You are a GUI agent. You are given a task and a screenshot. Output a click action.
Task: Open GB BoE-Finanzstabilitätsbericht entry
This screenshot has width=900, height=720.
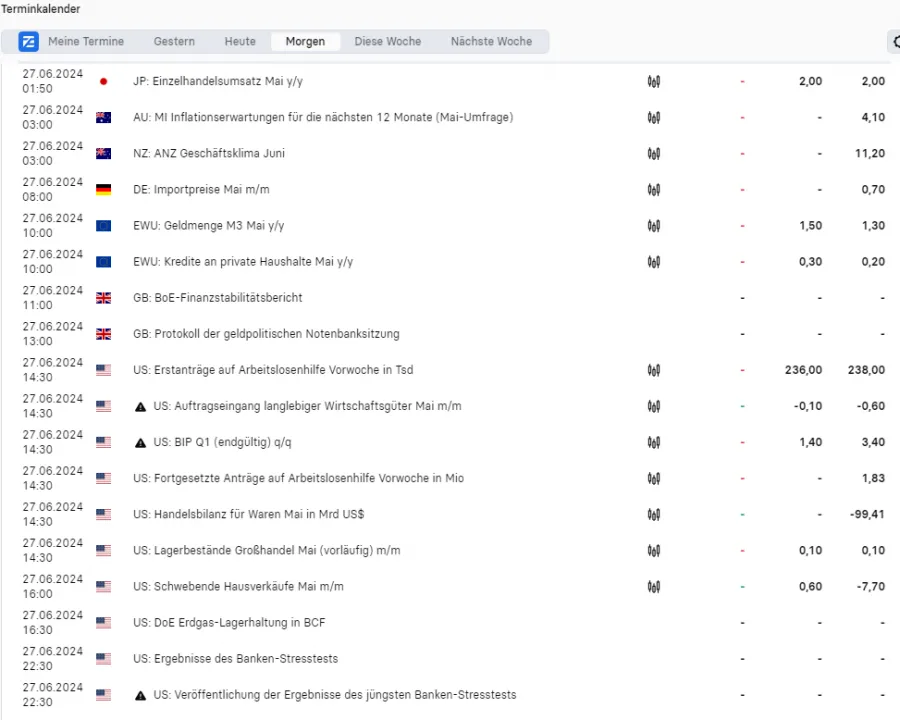(217, 298)
